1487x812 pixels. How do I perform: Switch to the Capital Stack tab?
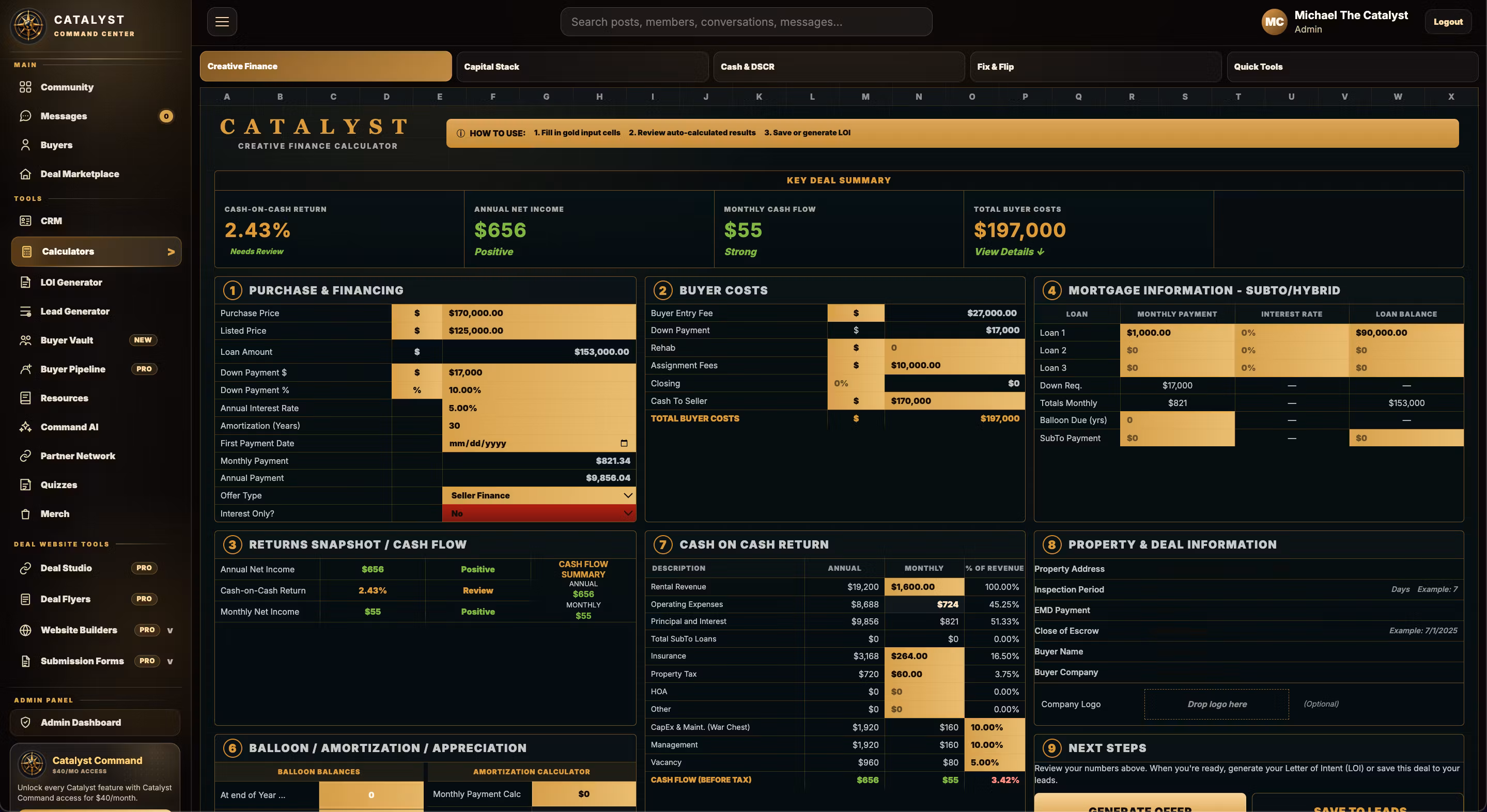point(582,66)
